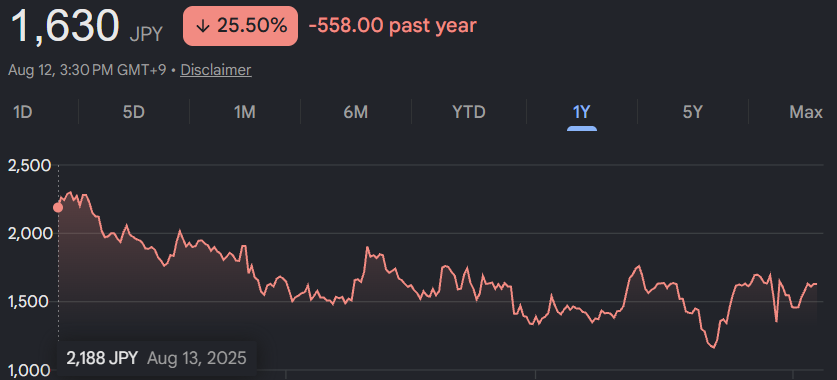Show the 1M chart view
The height and width of the screenshot is (380, 837).
[244, 113]
